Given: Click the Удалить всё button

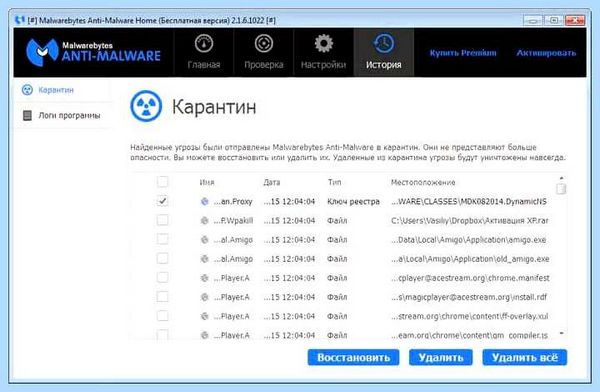Looking at the screenshot, I should 525,358.
